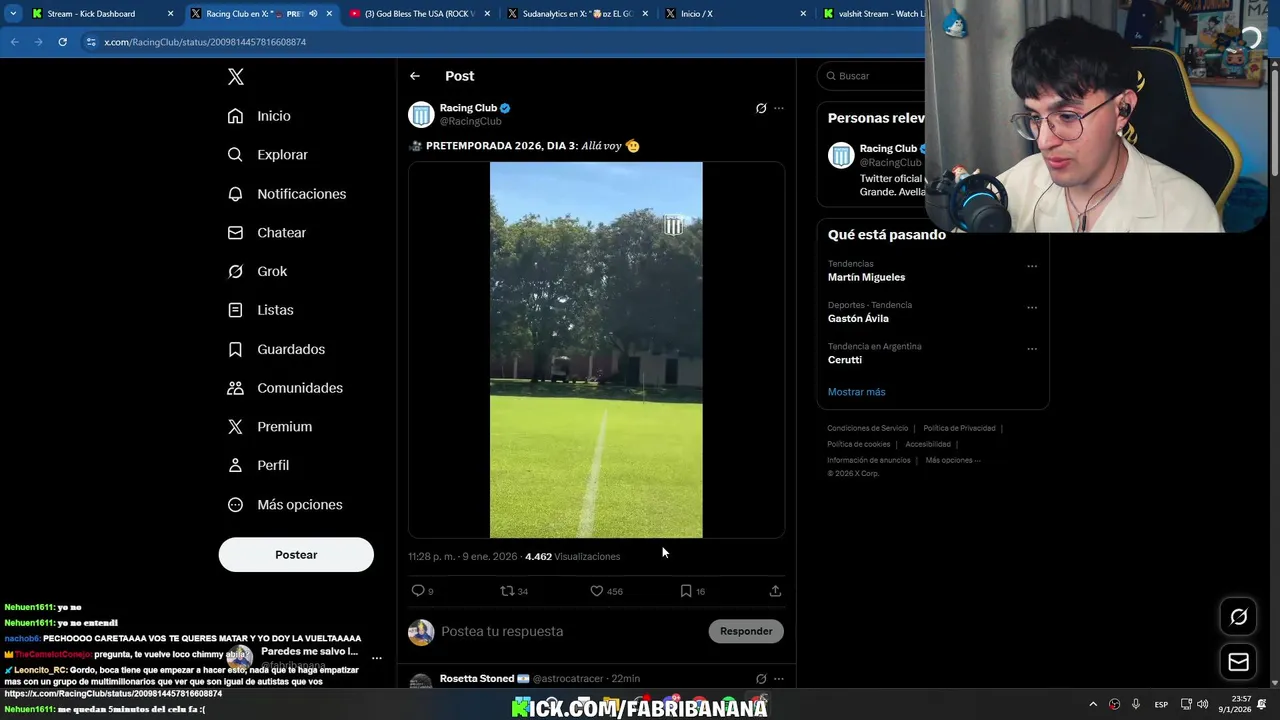Screen dimensions: 1280x720
Task: Open Explorar search page
Action: coord(267,155)
